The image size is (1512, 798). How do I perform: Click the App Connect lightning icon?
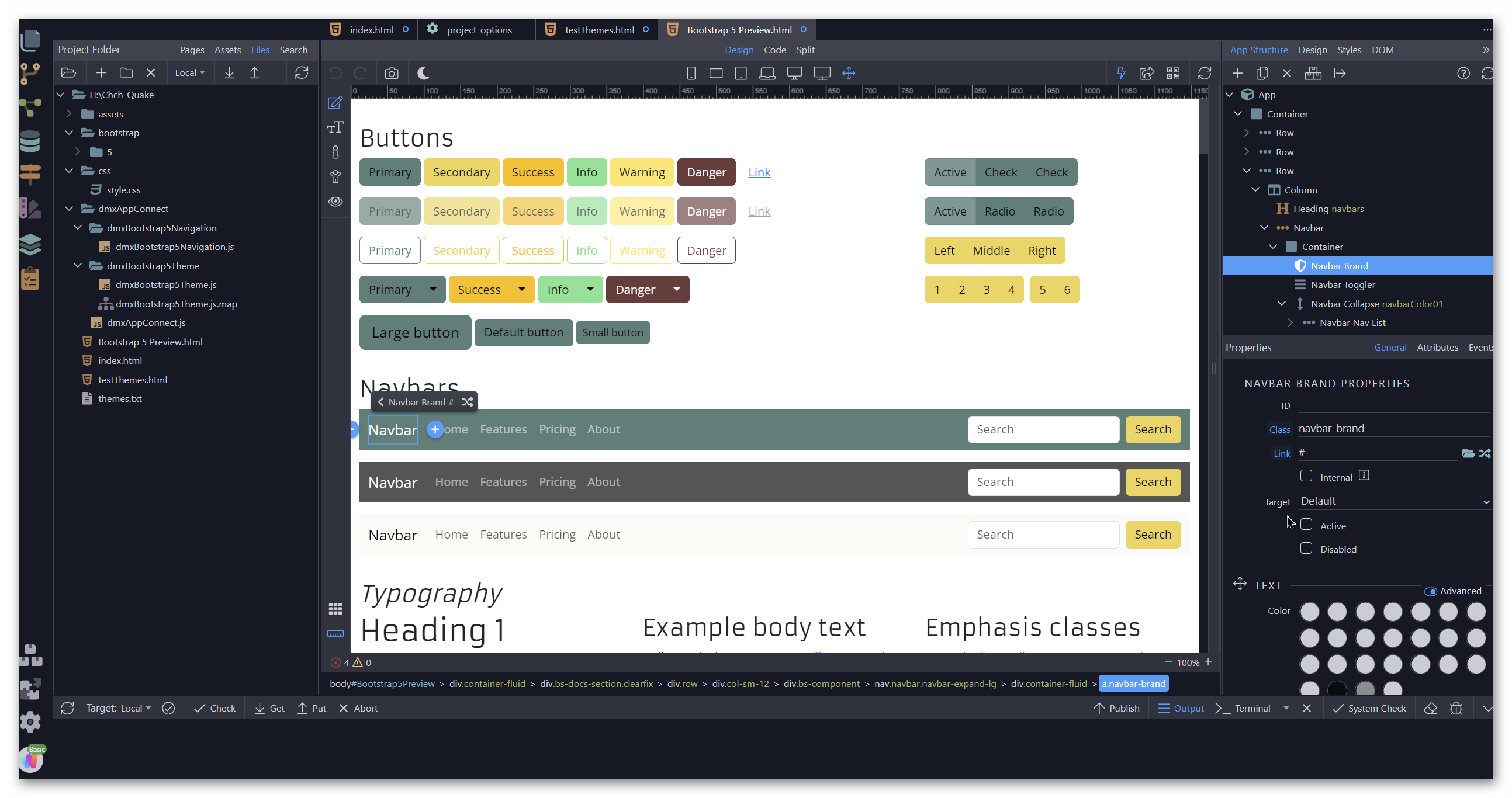pos(1121,73)
